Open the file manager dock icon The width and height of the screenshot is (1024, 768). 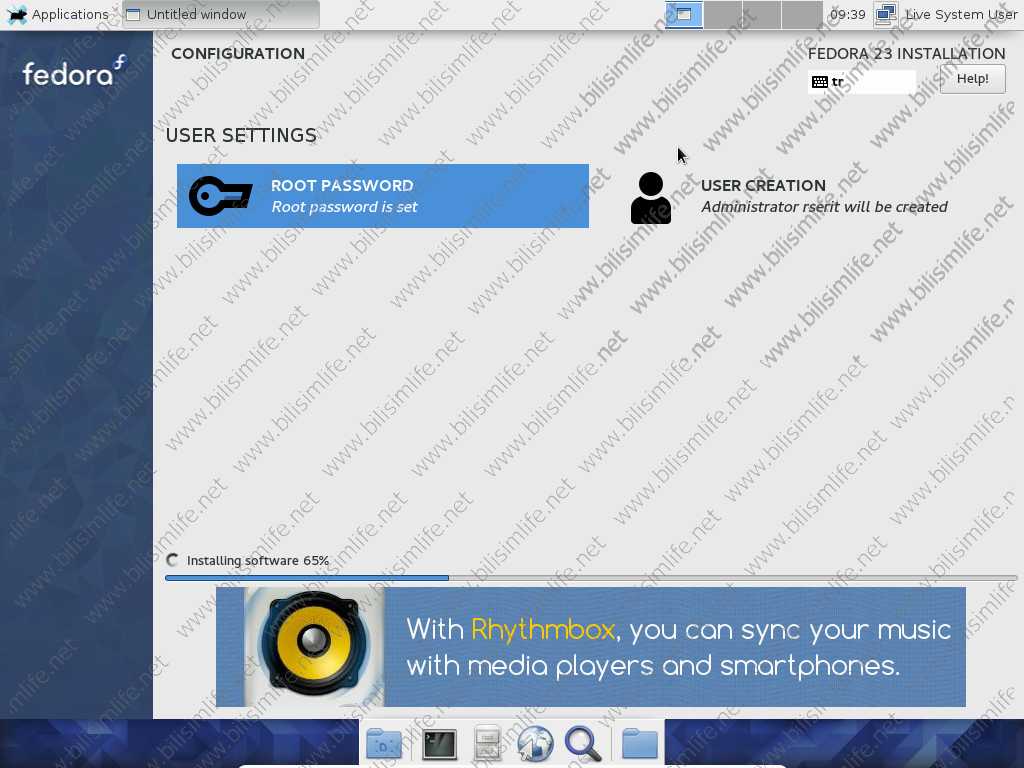(x=487, y=744)
